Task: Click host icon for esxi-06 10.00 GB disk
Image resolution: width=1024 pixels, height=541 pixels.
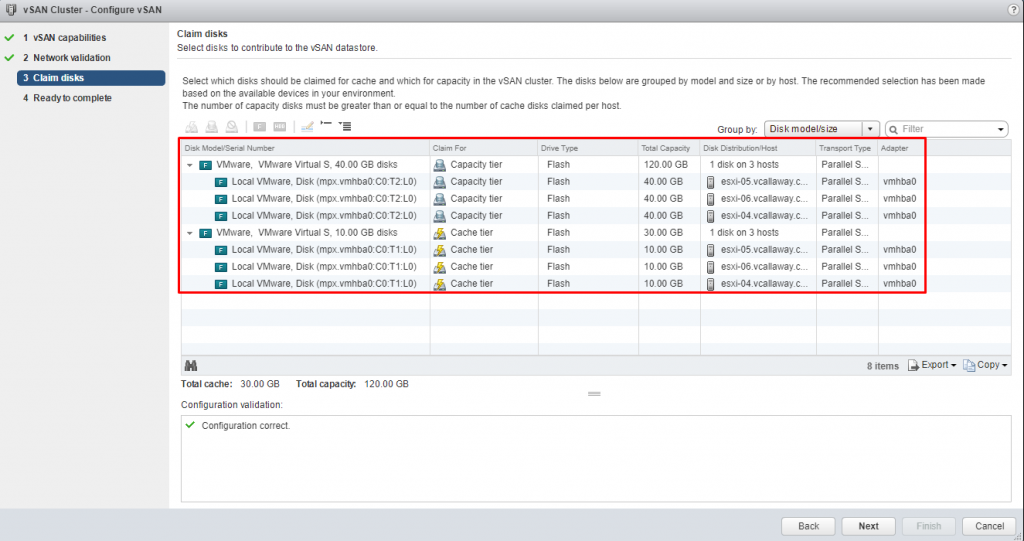Action: [711, 267]
